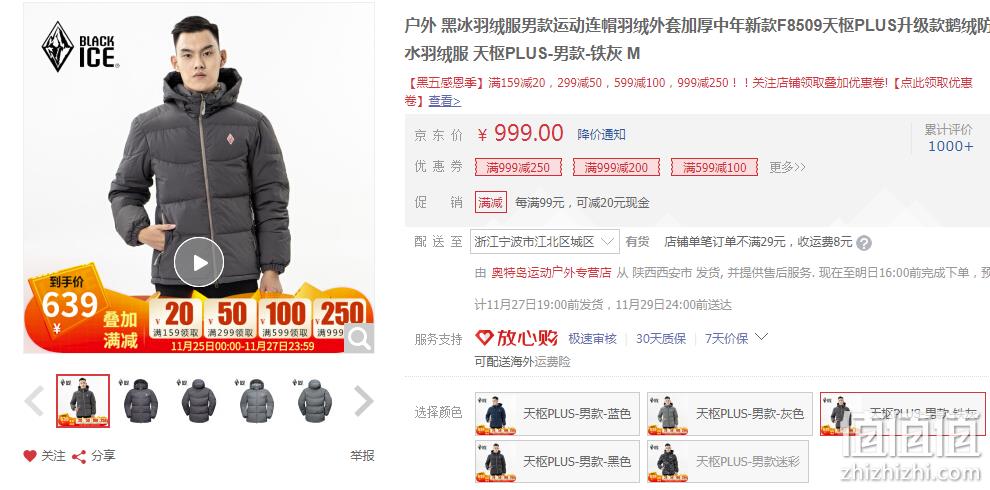
Task: Click the 放心购 heart logo
Action: pyautogui.click(x=484, y=338)
